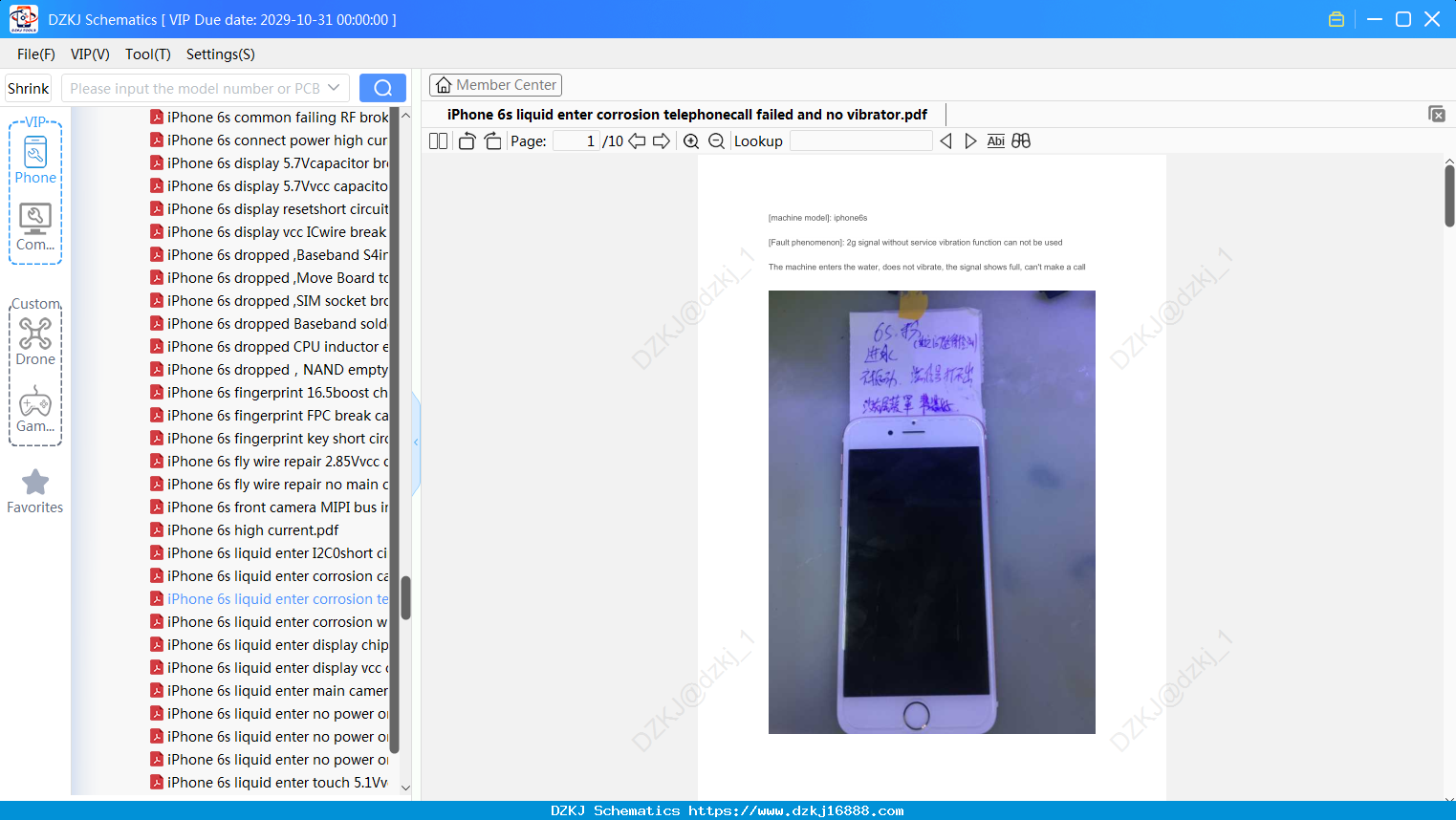Click the Lookup text field
The image size is (1456, 820).
860,141
